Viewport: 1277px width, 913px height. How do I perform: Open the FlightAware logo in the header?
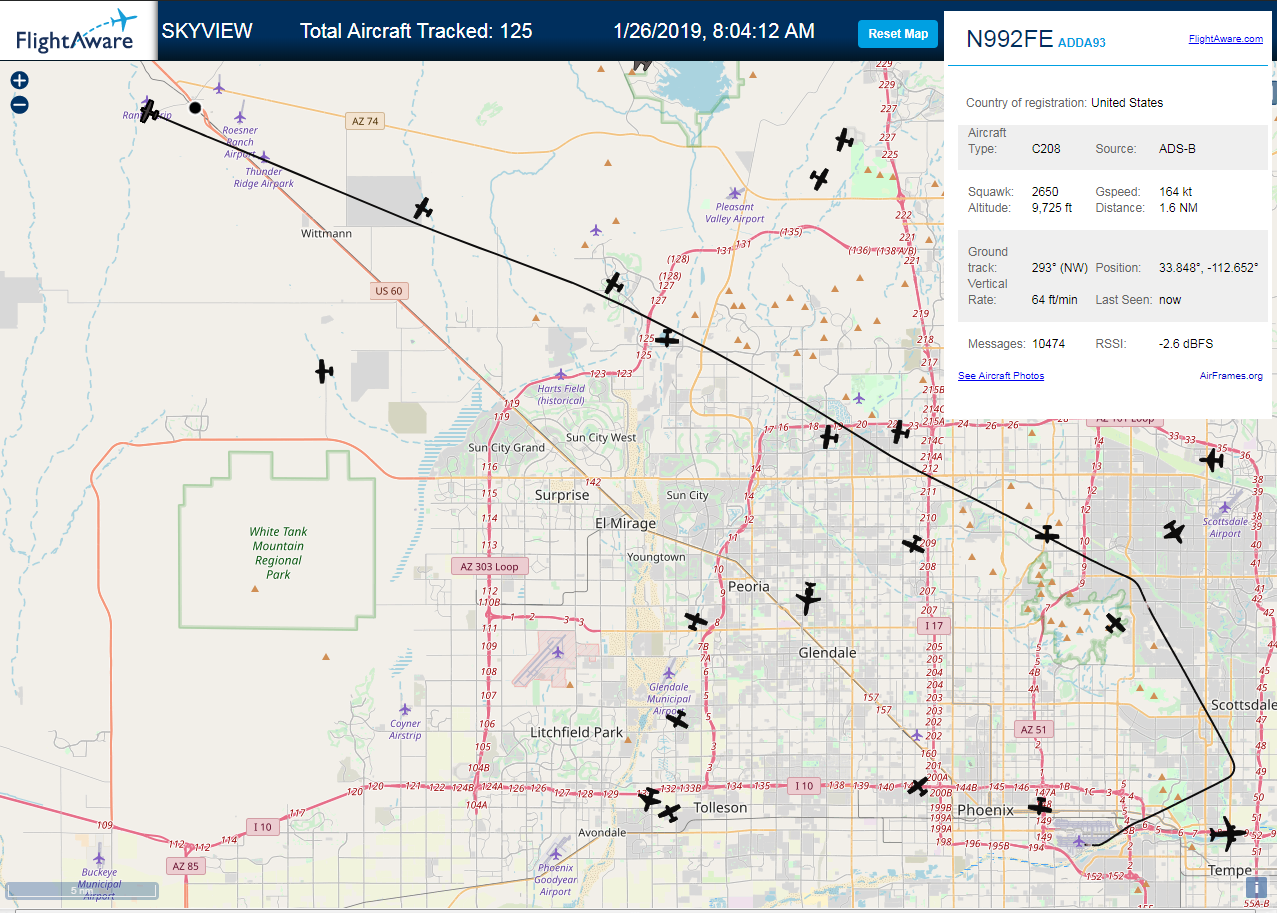77,31
